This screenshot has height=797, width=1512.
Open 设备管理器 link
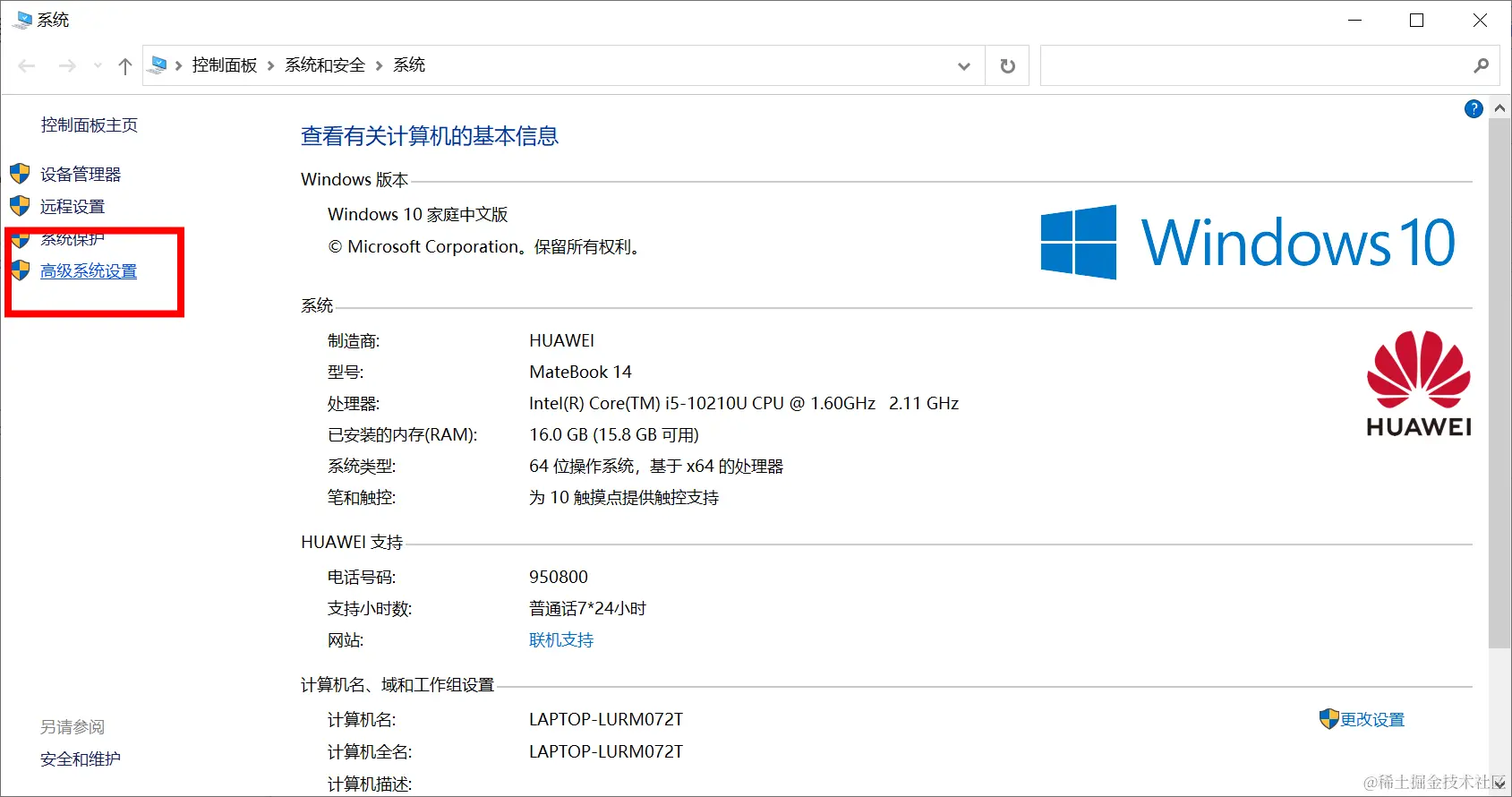click(81, 174)
